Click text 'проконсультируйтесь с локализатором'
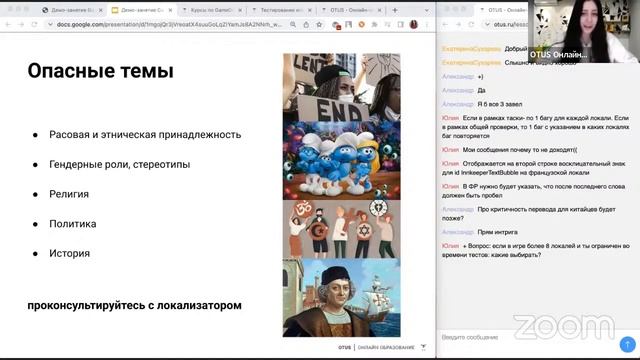The width and height of the screenshot is (640, 360). tap(134, 305)
